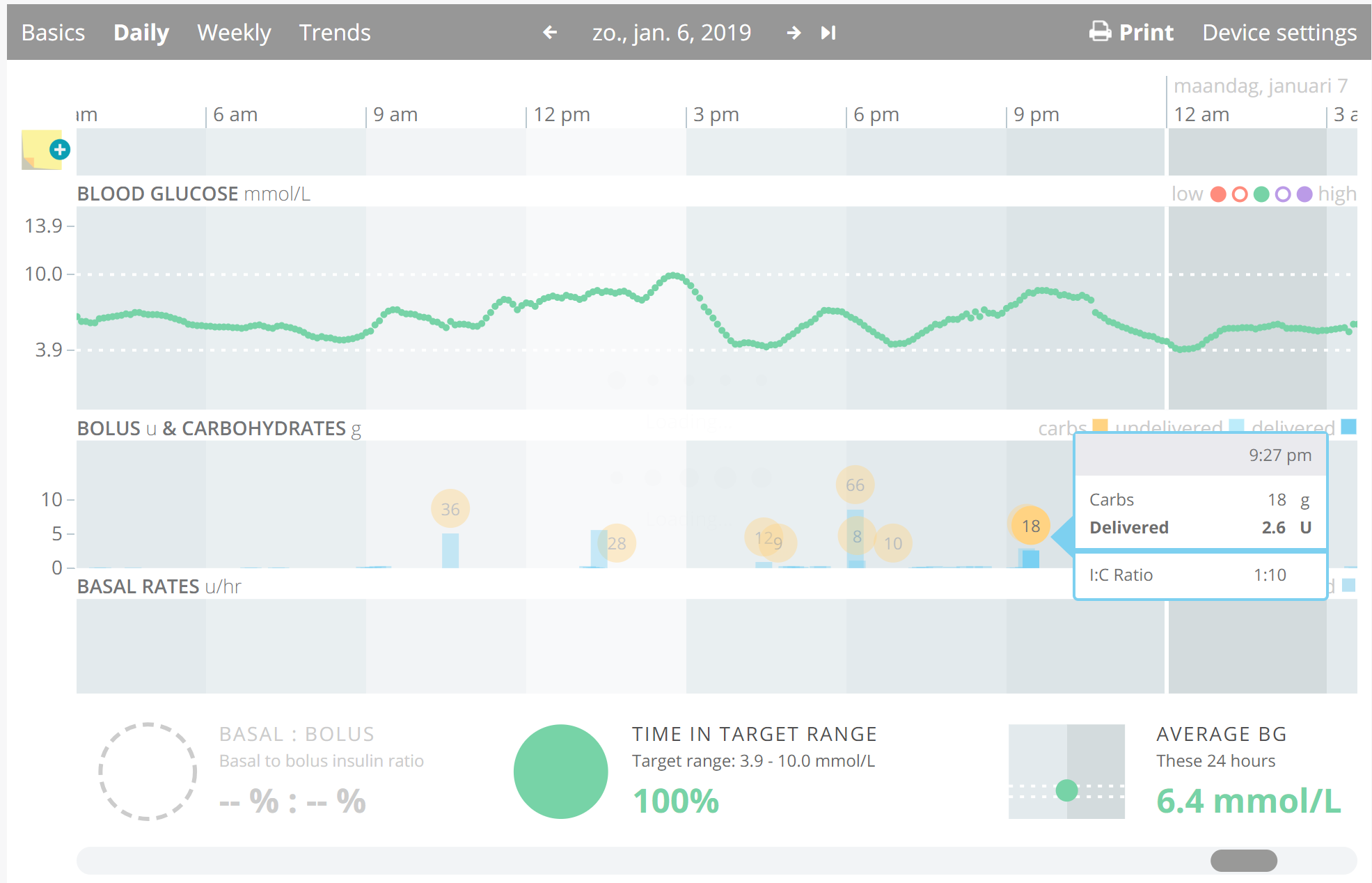Click the blue delivered bolus bar at 9:27 pm
This screenshot has height=883, width=1372.
pyautogui.click(x=1031, y=559)
